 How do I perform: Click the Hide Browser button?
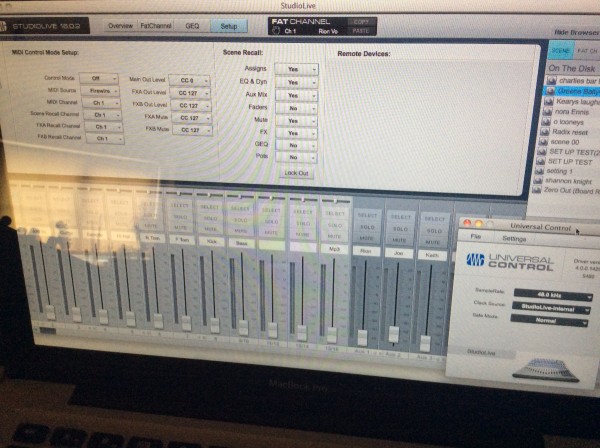pos(577,33)
